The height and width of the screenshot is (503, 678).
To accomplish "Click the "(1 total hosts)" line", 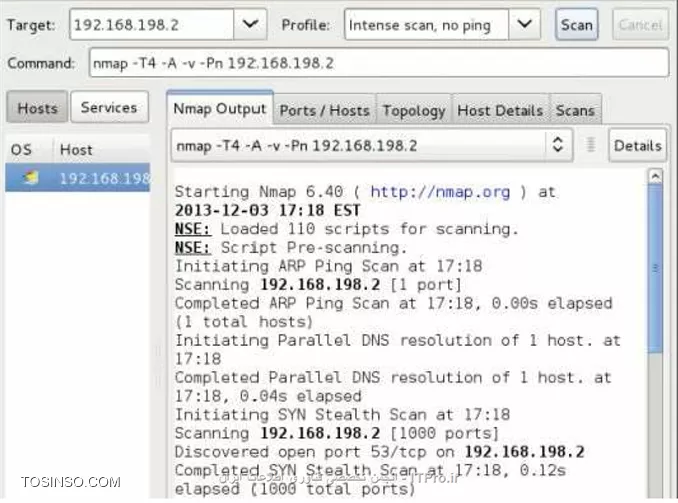I will tap(244, 322).
